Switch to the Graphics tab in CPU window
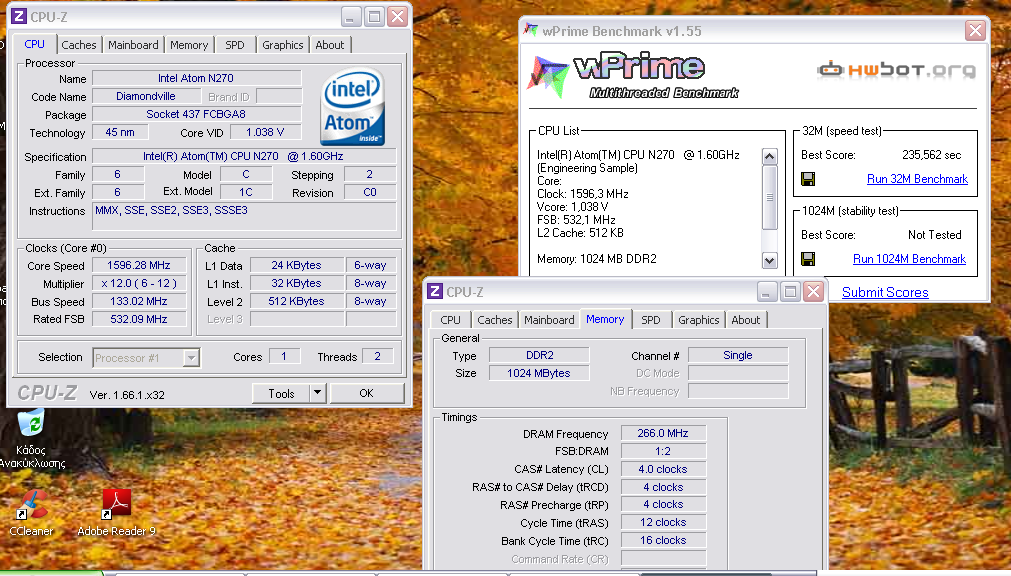1011x576 pixels. 282,45
